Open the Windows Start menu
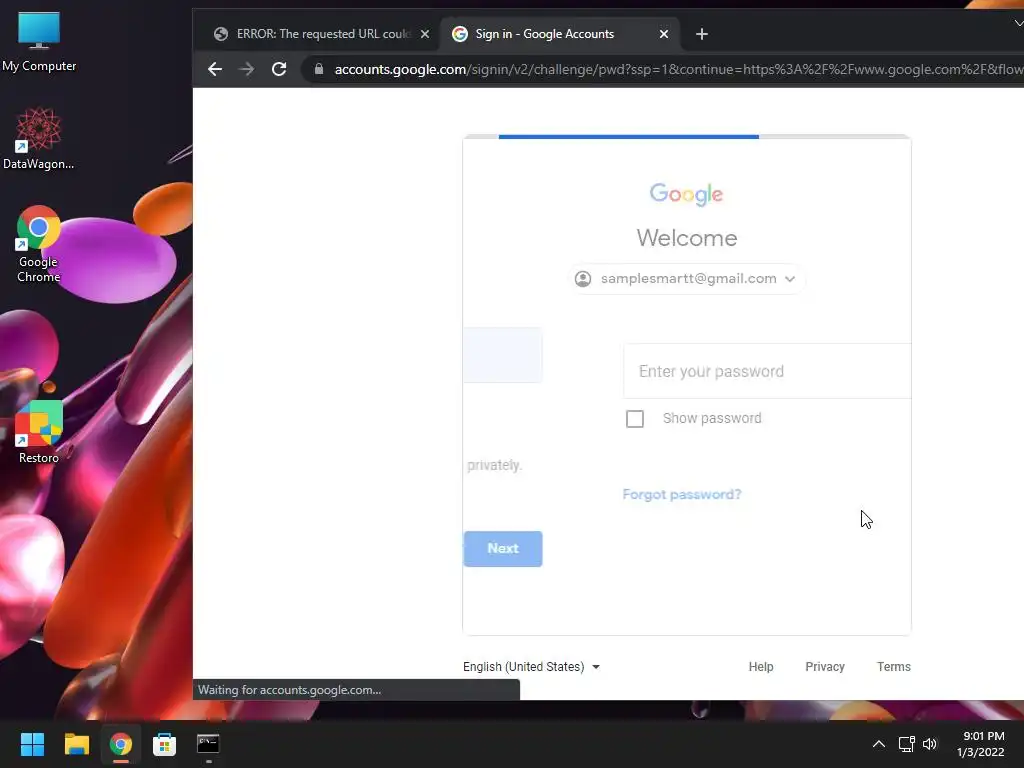The height and width of the screenshot is (768, 1024). [x=32, y=744]
